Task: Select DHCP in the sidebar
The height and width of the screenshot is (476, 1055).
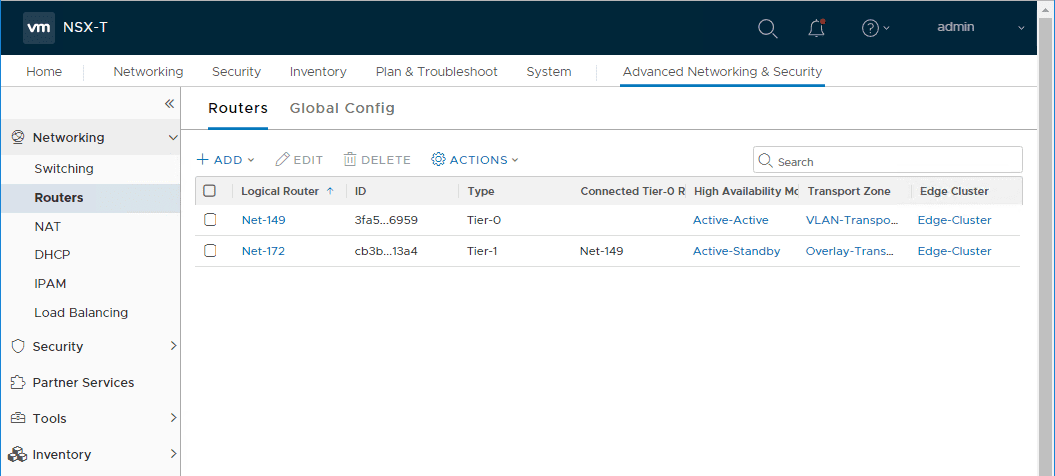Action: [x=52, y=255]
